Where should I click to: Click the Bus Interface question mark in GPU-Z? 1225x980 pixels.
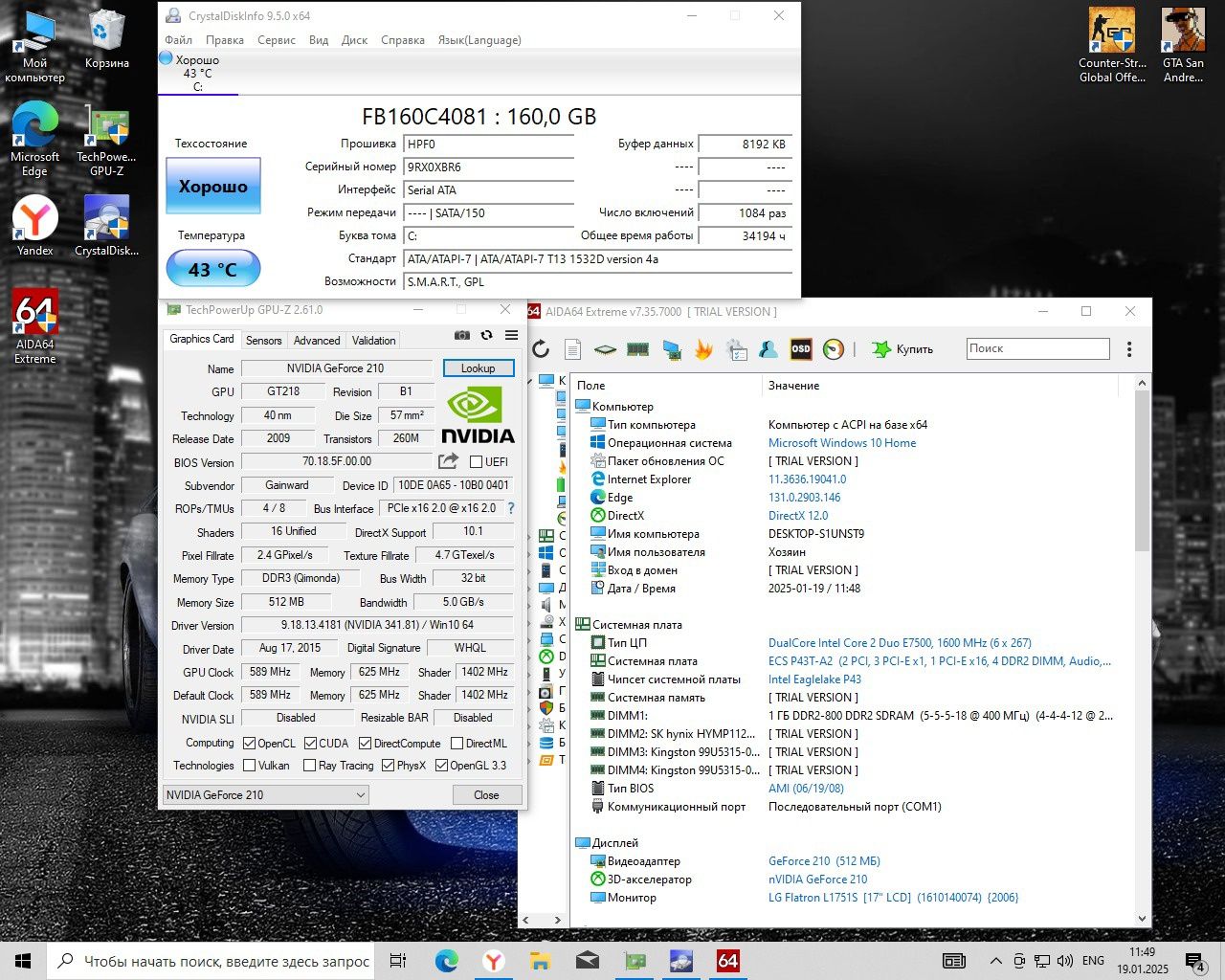pos(511,508)
